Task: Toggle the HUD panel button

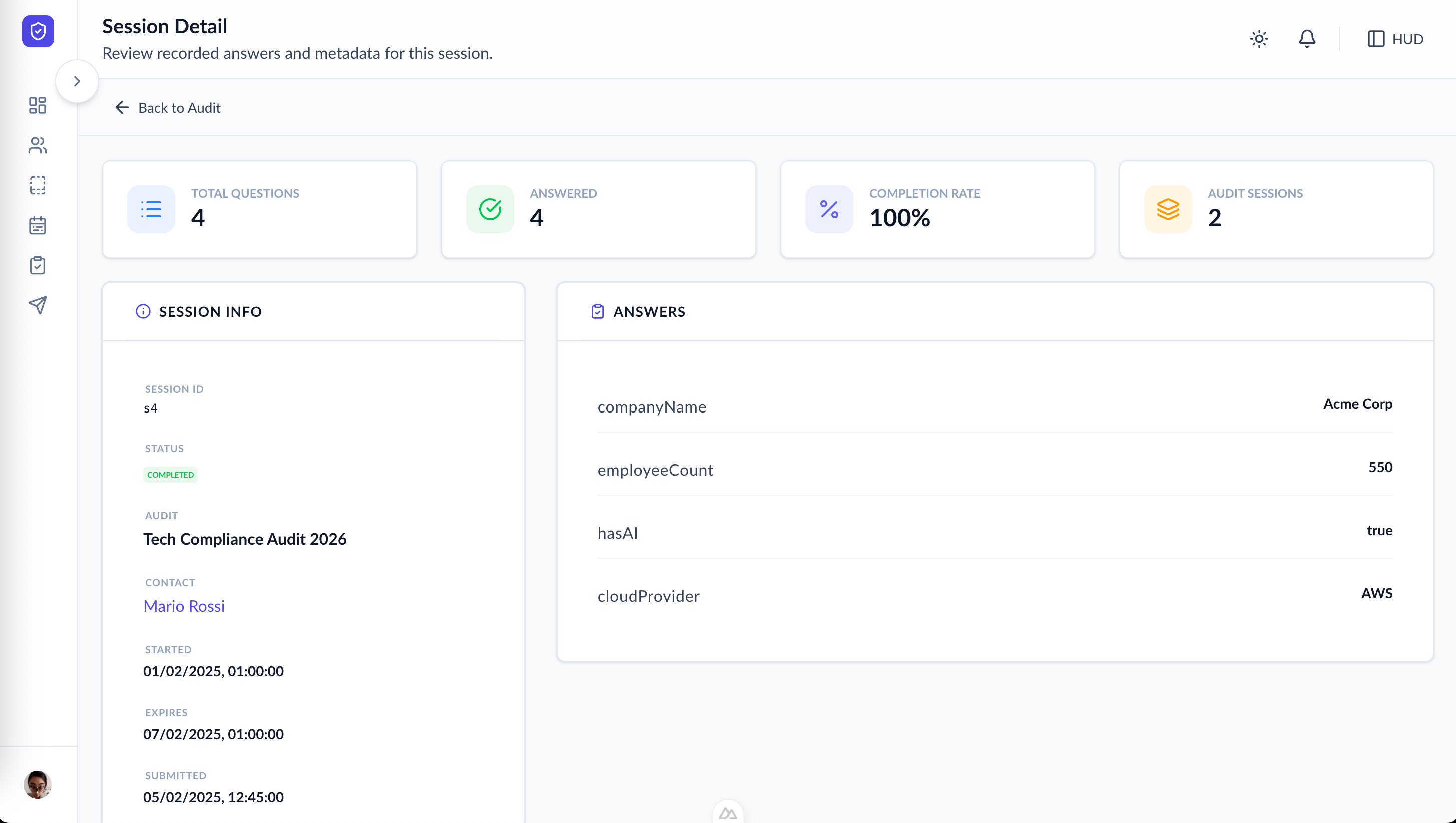Action: 1395,39
